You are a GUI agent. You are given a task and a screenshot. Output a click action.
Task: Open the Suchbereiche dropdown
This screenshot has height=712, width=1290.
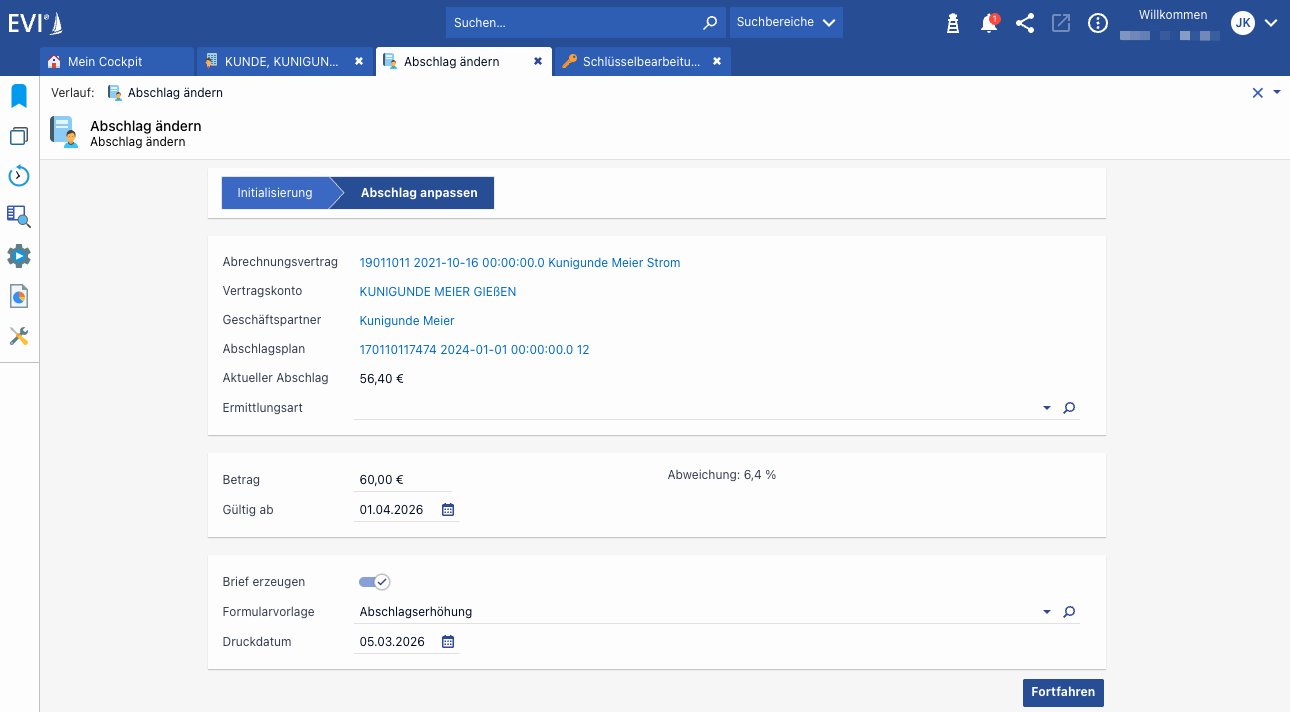(786, 22)
